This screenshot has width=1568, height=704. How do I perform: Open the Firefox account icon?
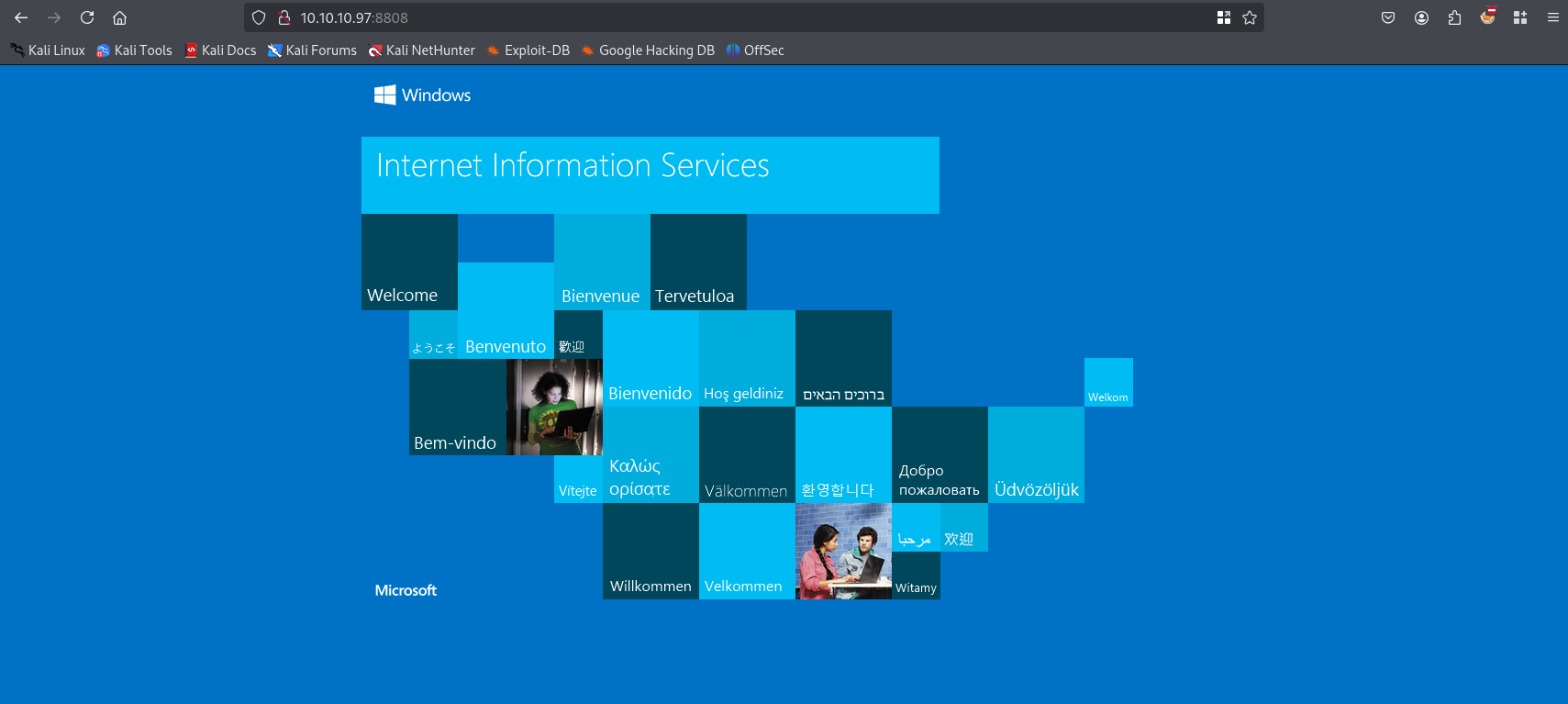point(1421,17)
